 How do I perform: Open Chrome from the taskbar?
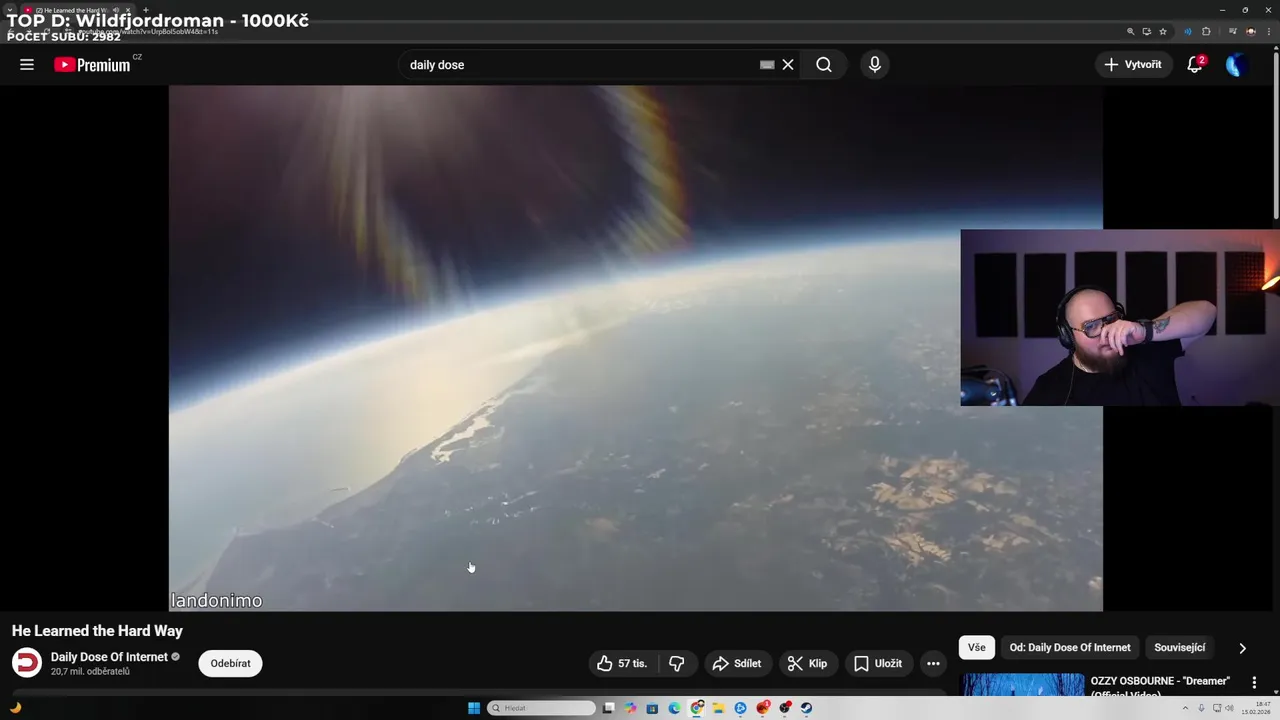click(697, 708)
